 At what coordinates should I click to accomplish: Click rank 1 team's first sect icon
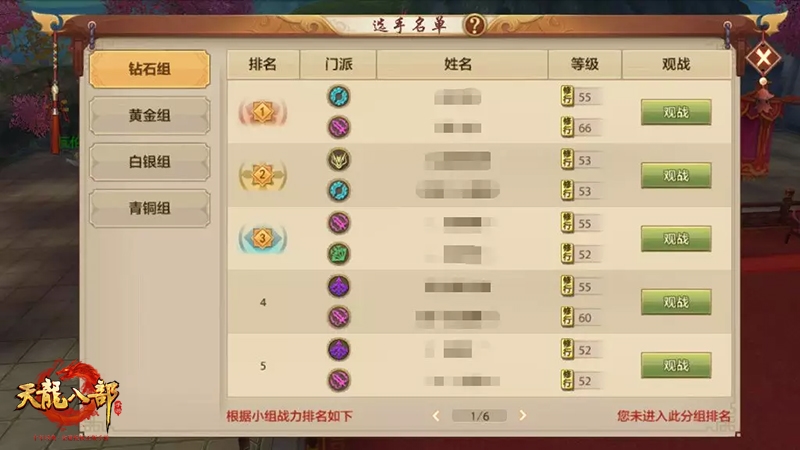[x=338, y=96]
